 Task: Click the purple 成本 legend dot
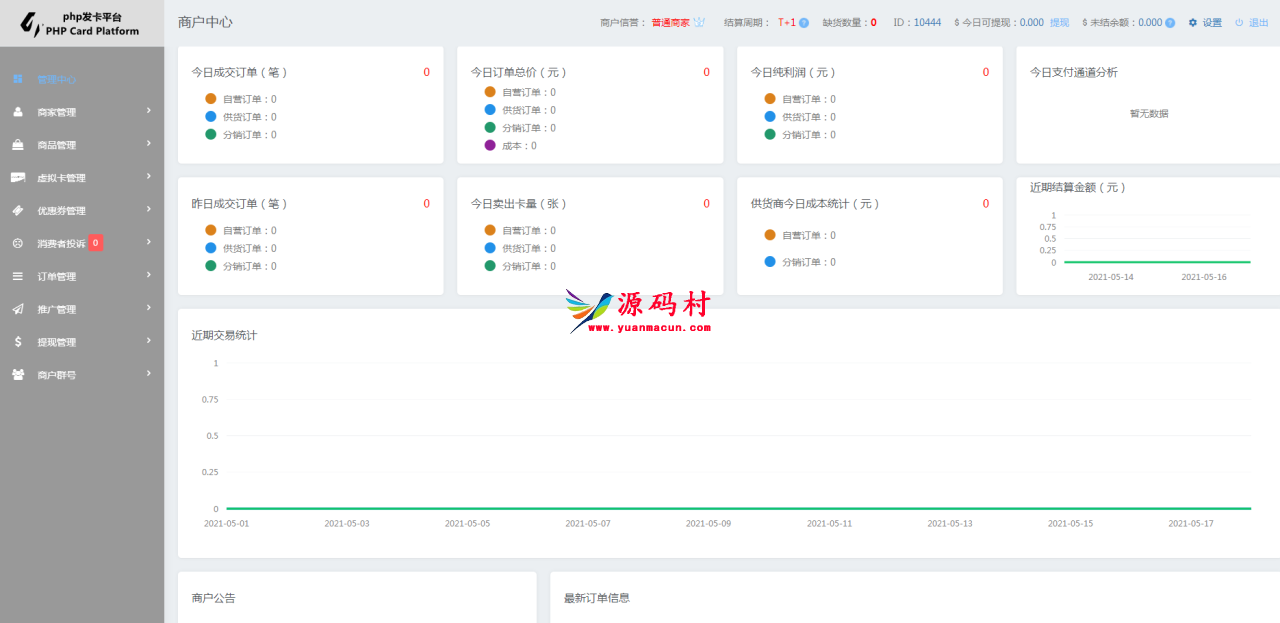pos(490,145)
